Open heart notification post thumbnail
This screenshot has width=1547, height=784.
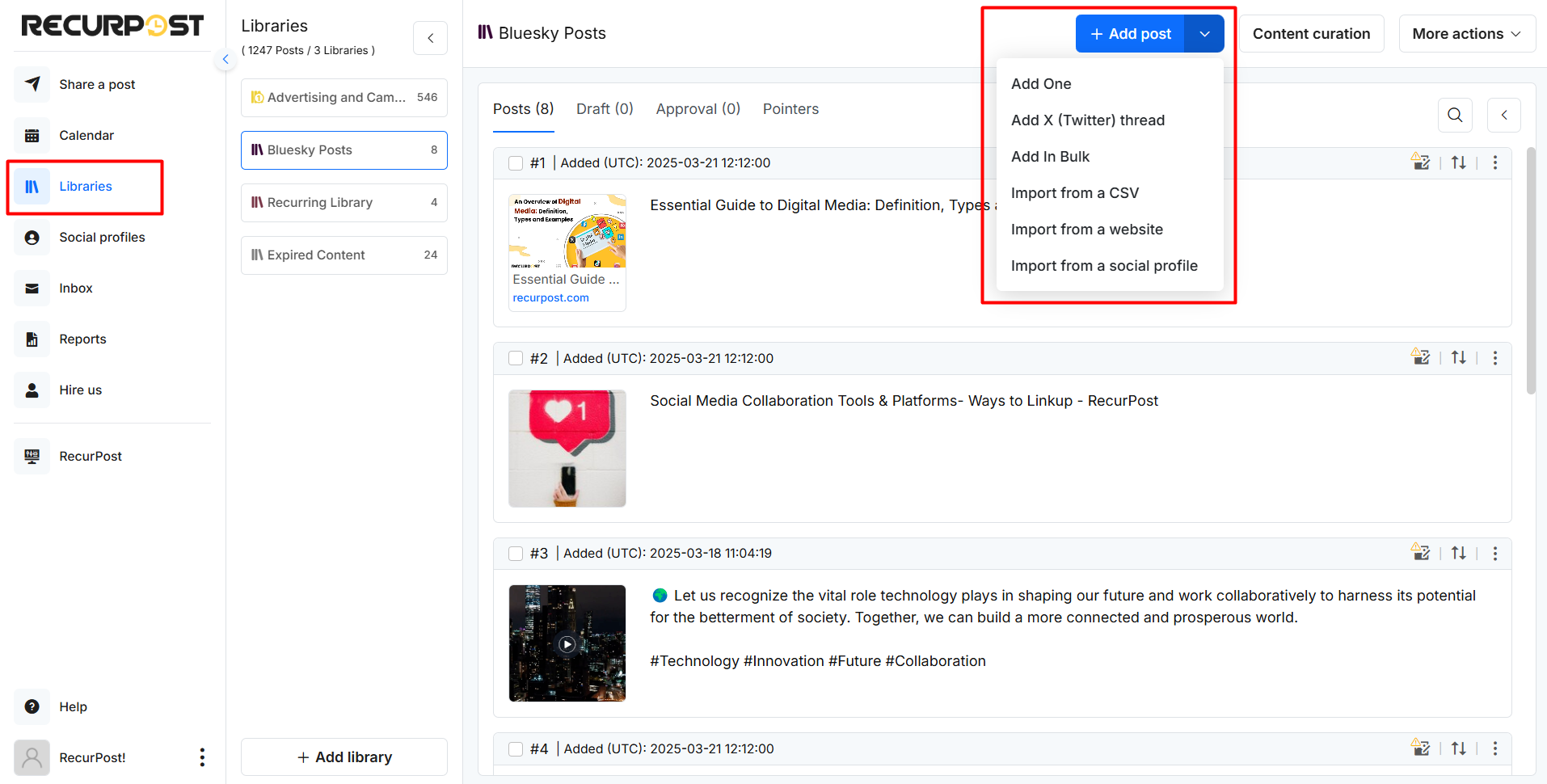[x=567, y=449]
